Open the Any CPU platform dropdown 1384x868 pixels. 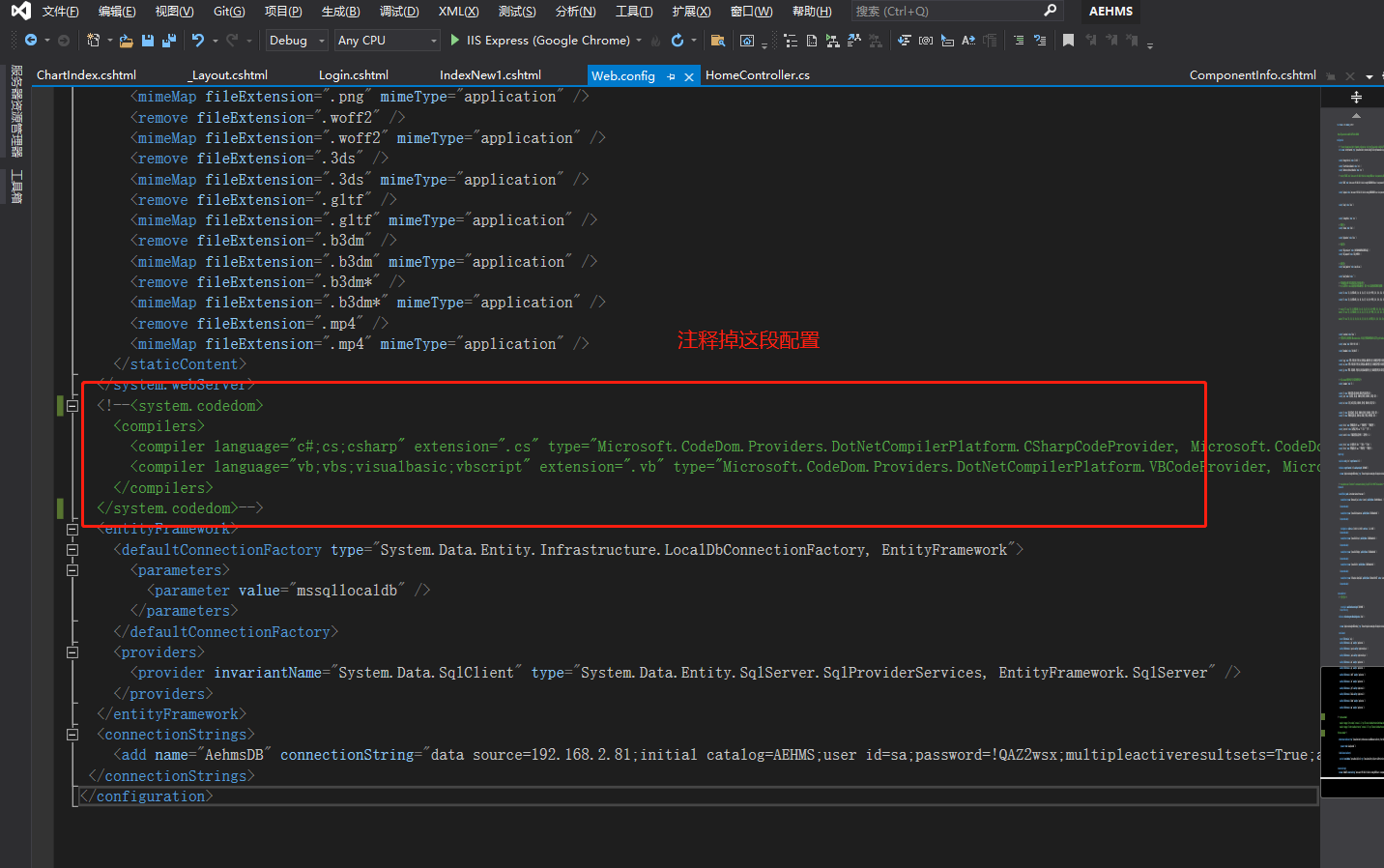coord(387,41)
